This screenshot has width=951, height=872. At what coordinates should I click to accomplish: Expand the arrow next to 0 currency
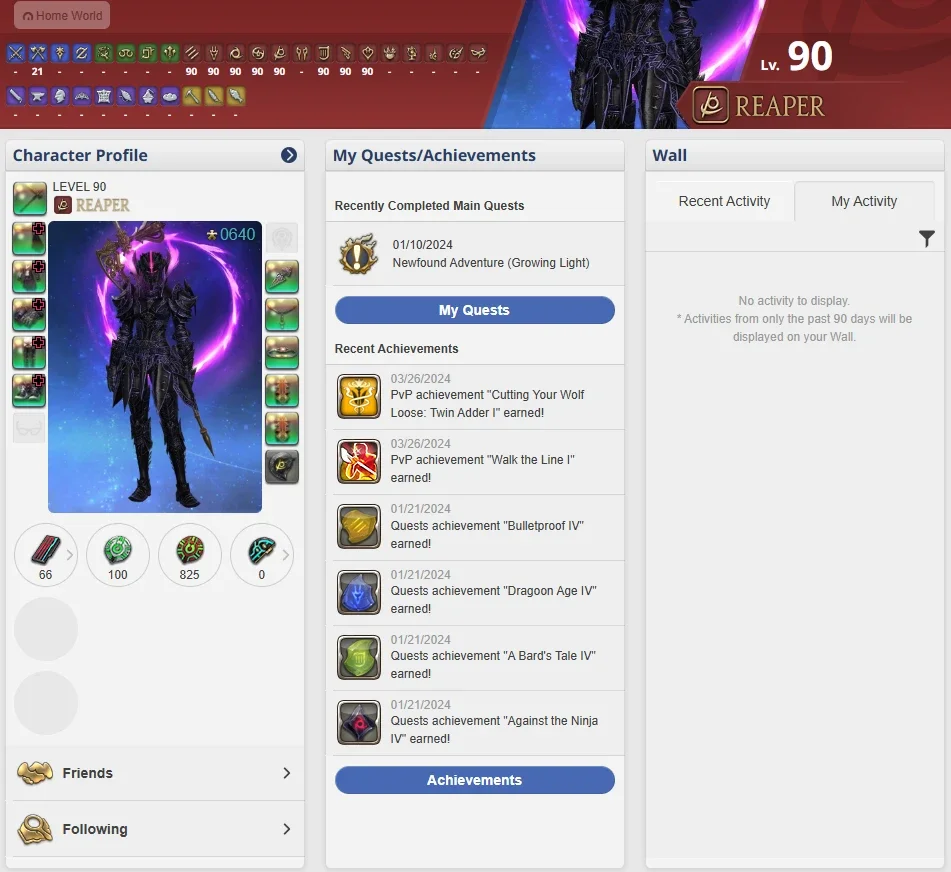click(286, 554)
